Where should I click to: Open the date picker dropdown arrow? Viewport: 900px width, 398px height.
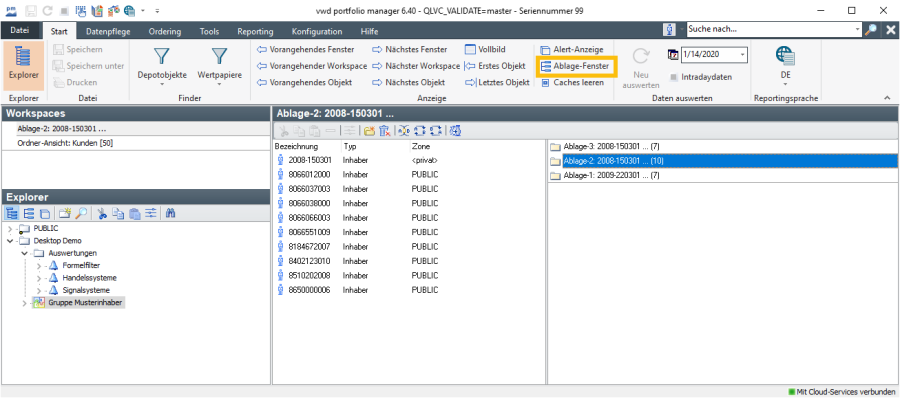pos(742,55)
